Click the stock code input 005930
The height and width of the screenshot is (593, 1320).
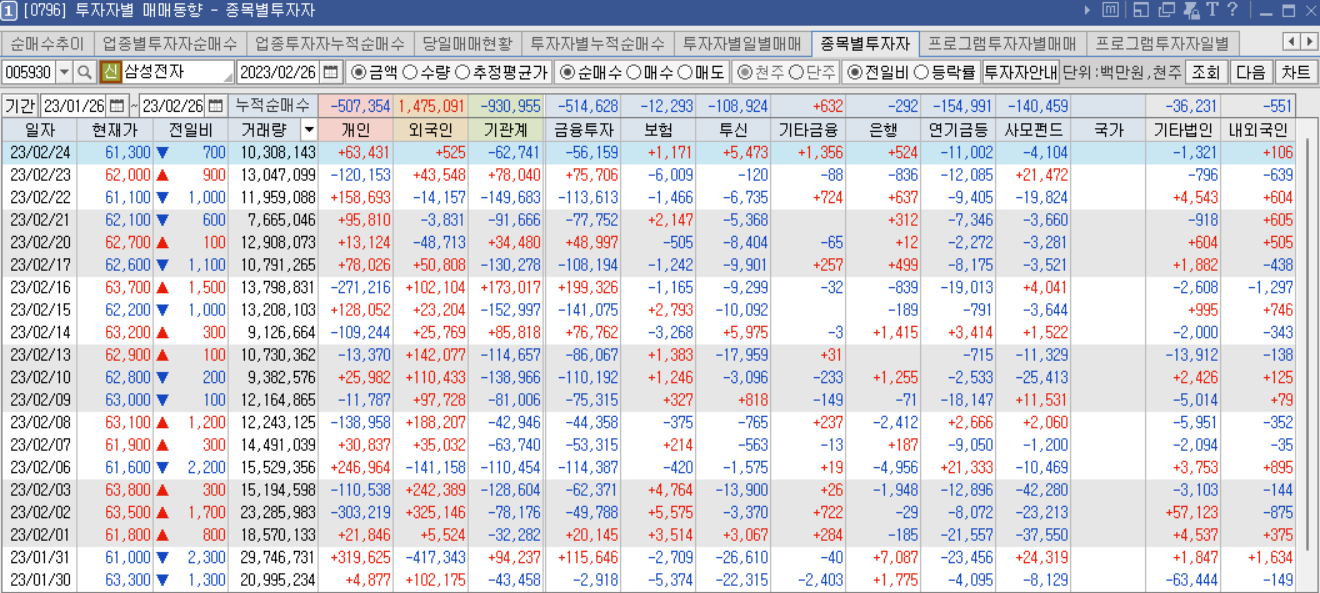click(29, 72)
